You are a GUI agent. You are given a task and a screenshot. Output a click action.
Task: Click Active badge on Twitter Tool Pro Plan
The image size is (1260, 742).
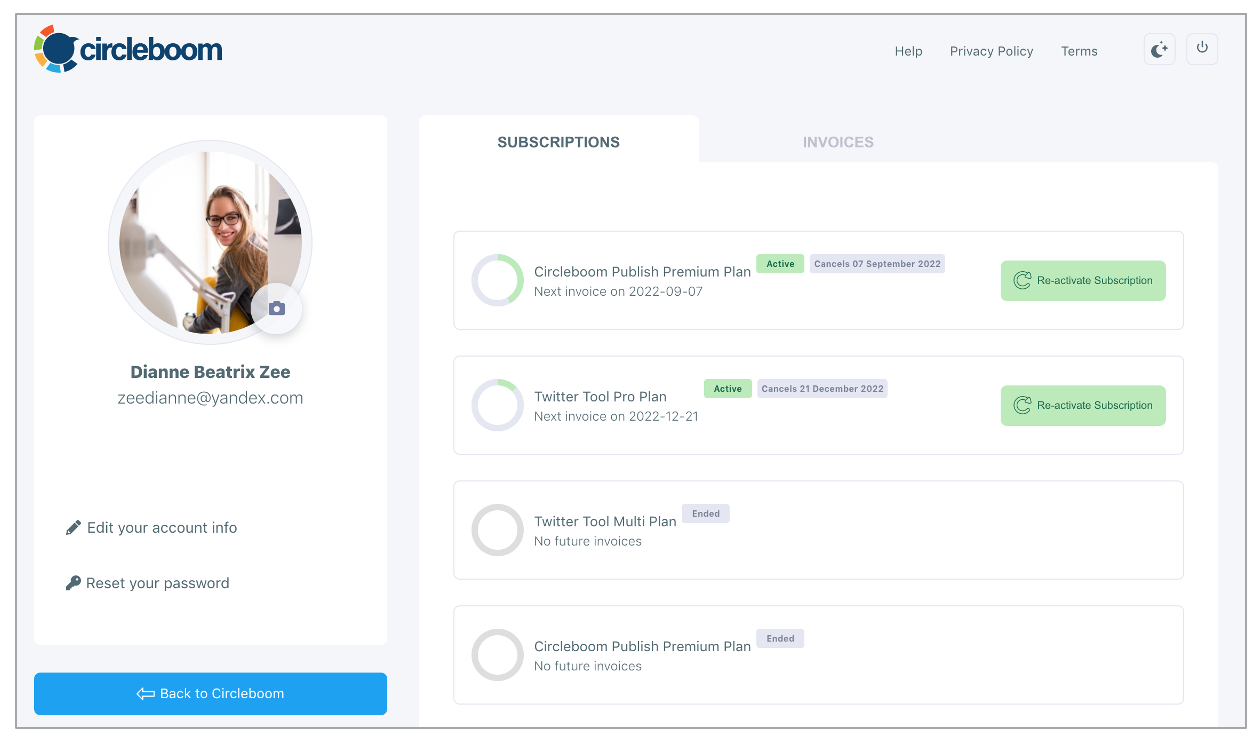coord(728,389)
